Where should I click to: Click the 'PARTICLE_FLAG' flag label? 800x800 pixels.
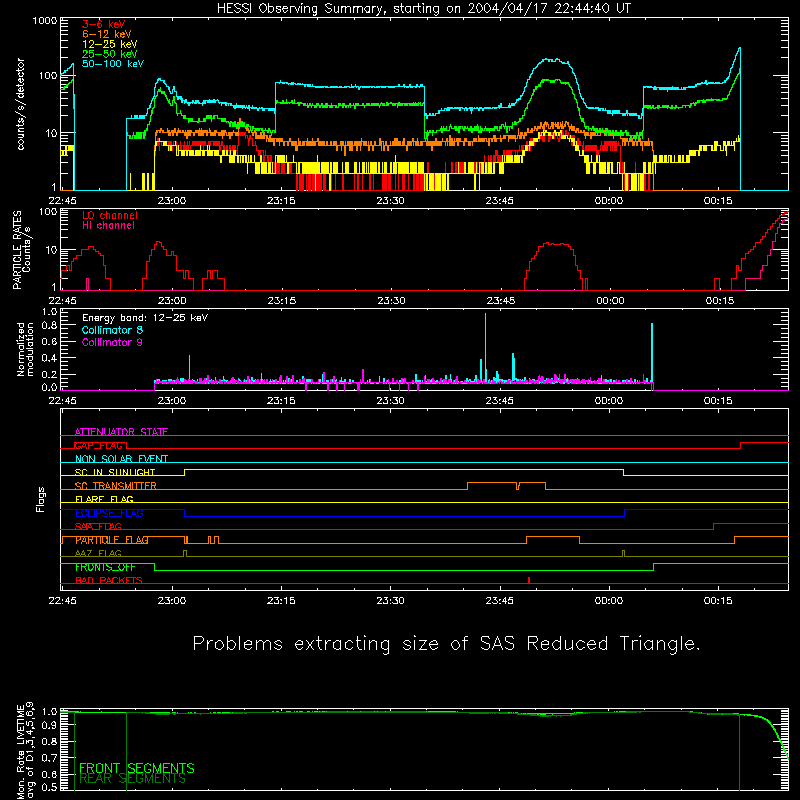[112, 540]
